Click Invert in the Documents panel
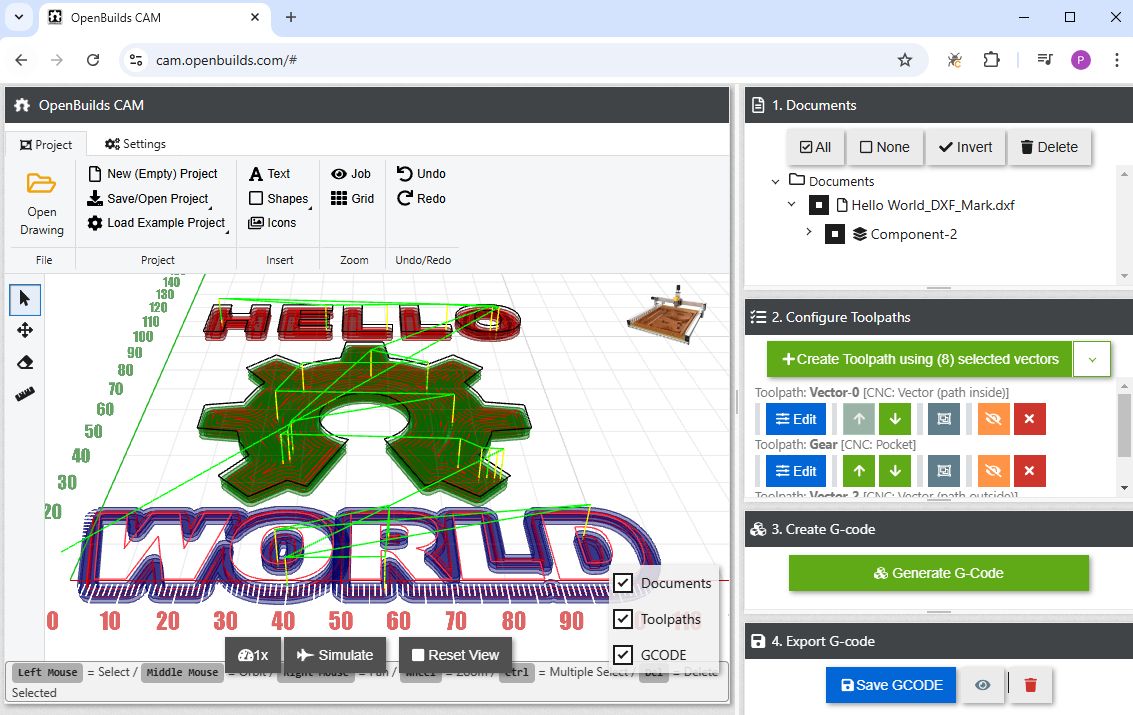 964,147
